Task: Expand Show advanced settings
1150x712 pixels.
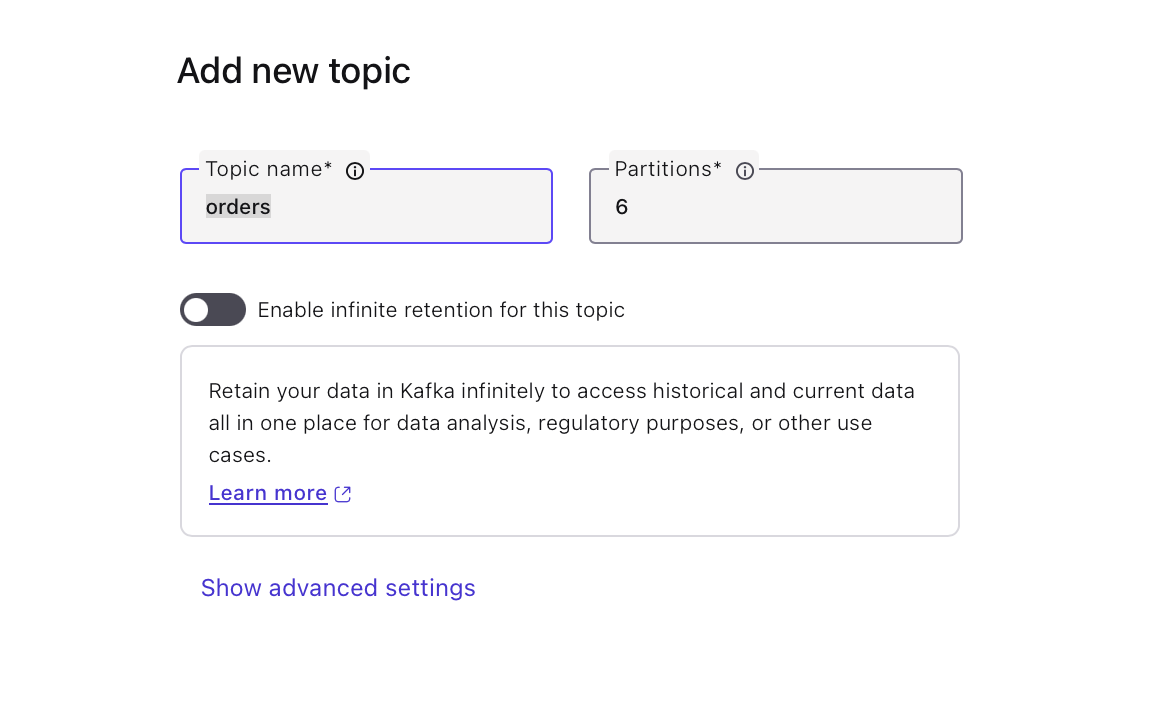Action: pyautogui.click(x=338, y=588)
